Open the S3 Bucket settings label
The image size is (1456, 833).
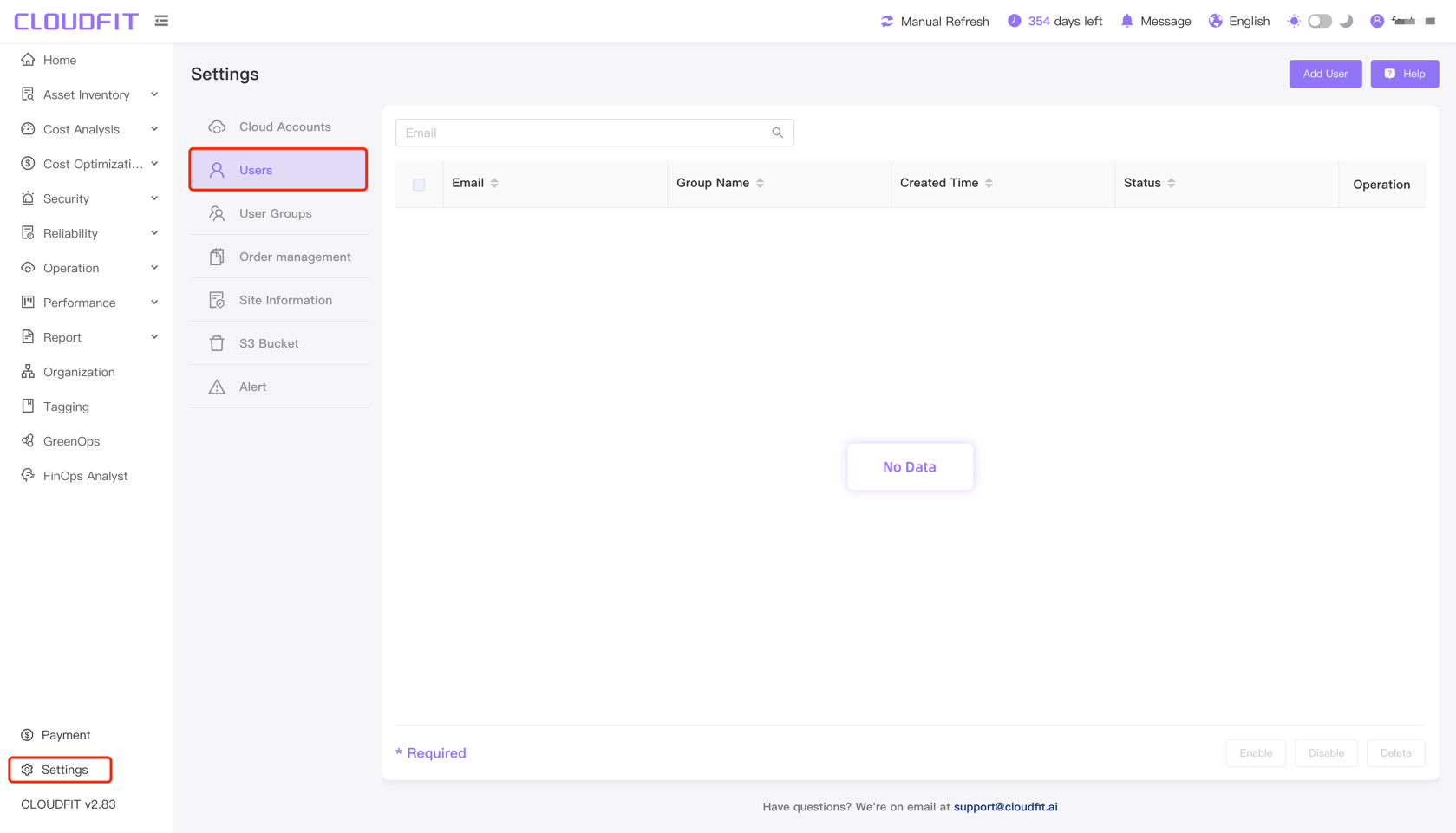pos(269,343)
